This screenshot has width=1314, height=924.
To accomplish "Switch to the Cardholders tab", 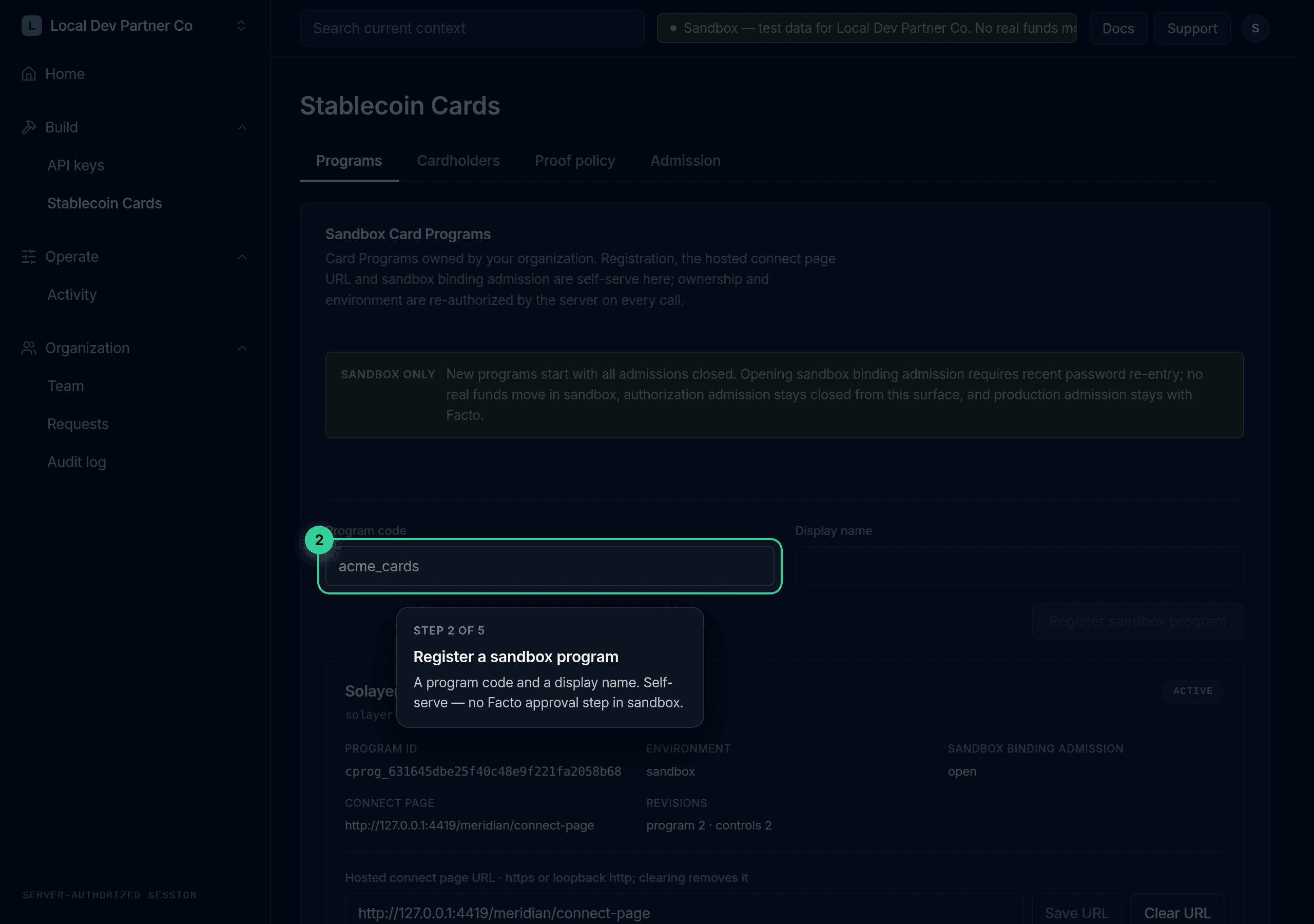I will 458,161.
